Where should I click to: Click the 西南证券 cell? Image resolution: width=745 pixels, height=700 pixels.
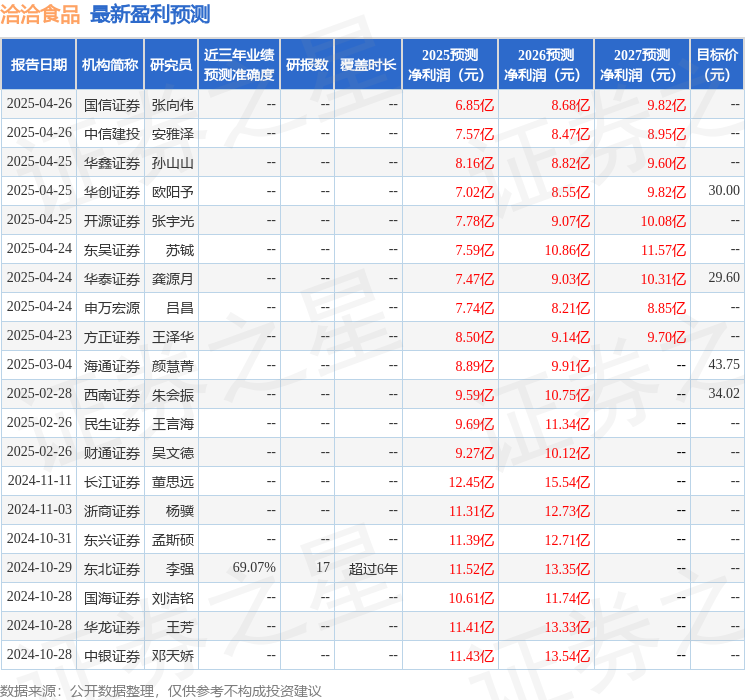pyautogui.click(x=112, y=395)
